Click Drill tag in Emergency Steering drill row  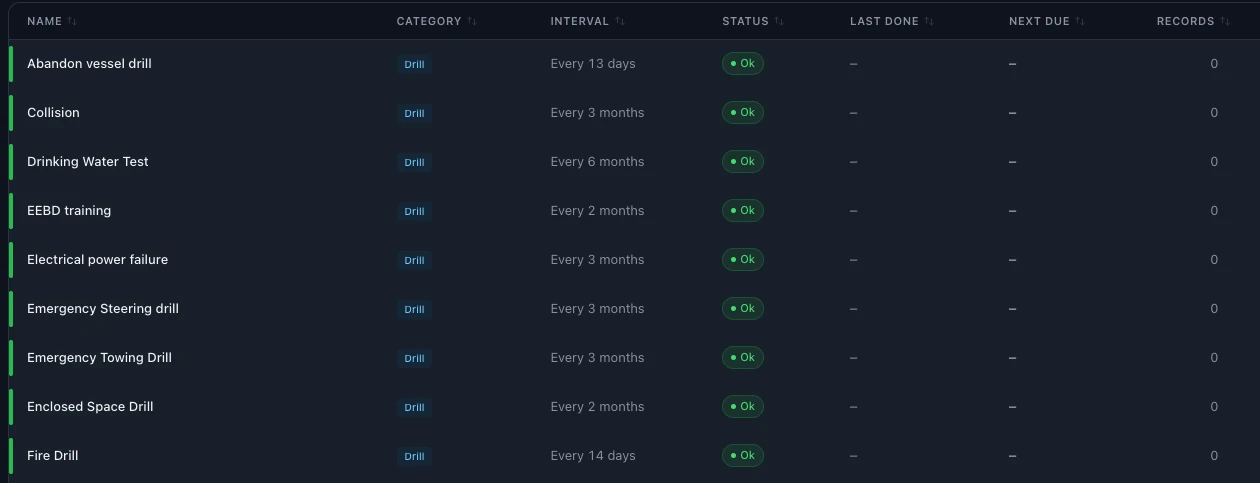point(414,309)
